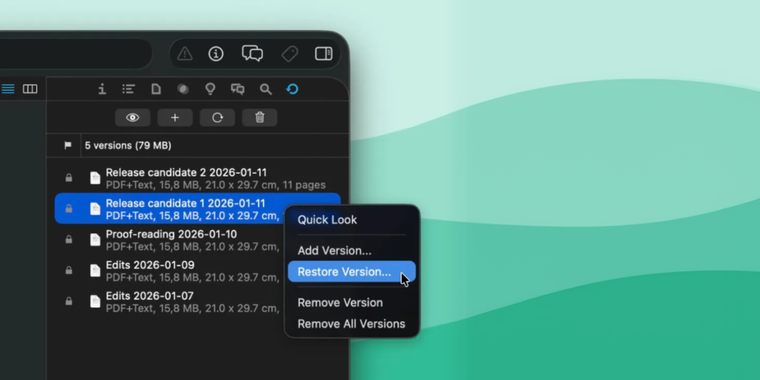Click document icon of Edits 2026-01-09

point(95,270)
